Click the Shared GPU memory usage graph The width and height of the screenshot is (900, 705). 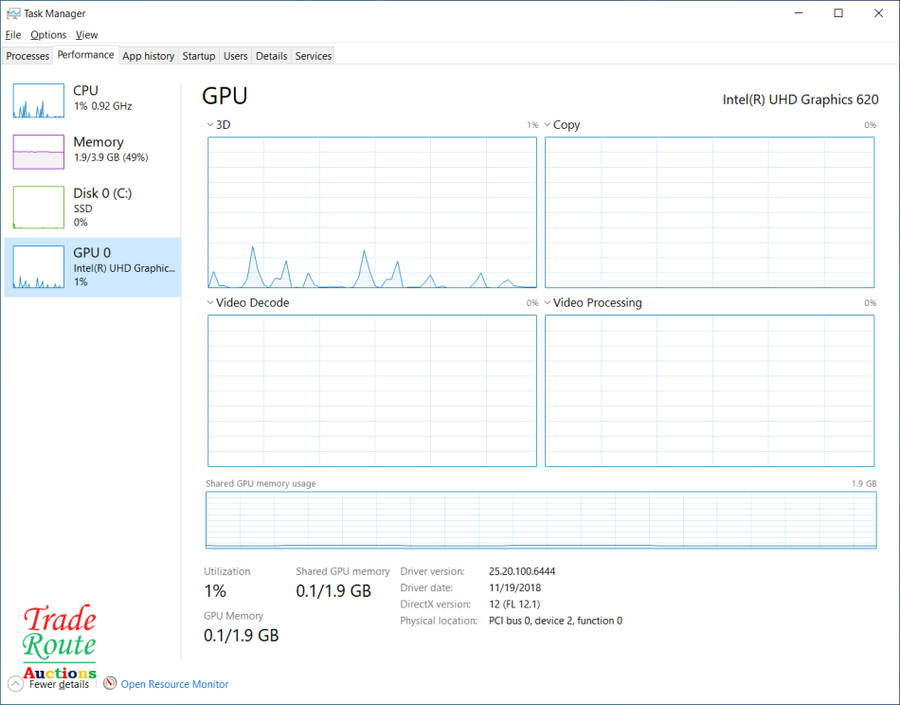540,520
